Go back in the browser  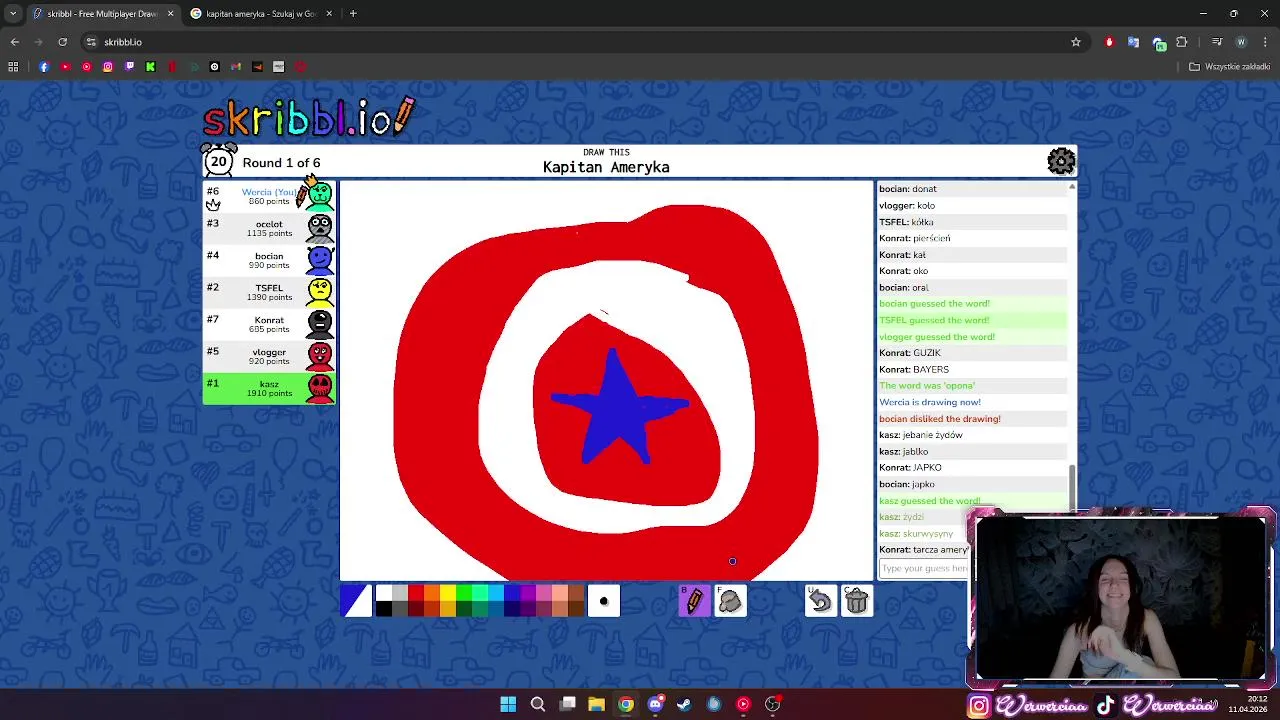point(14,42)
